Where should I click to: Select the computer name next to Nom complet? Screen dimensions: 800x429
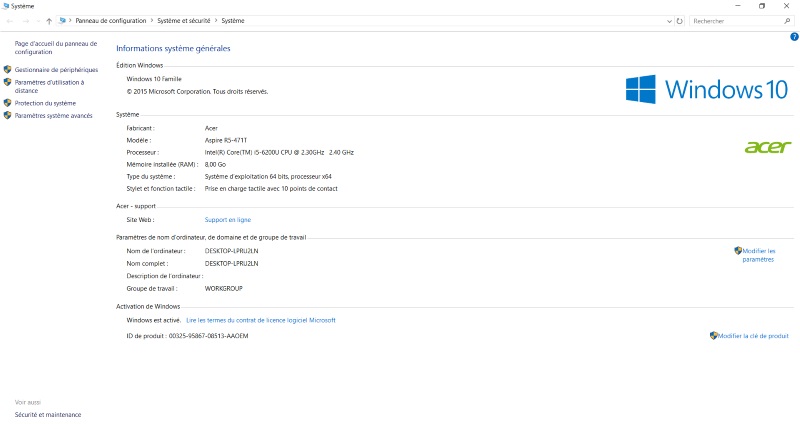232,264
